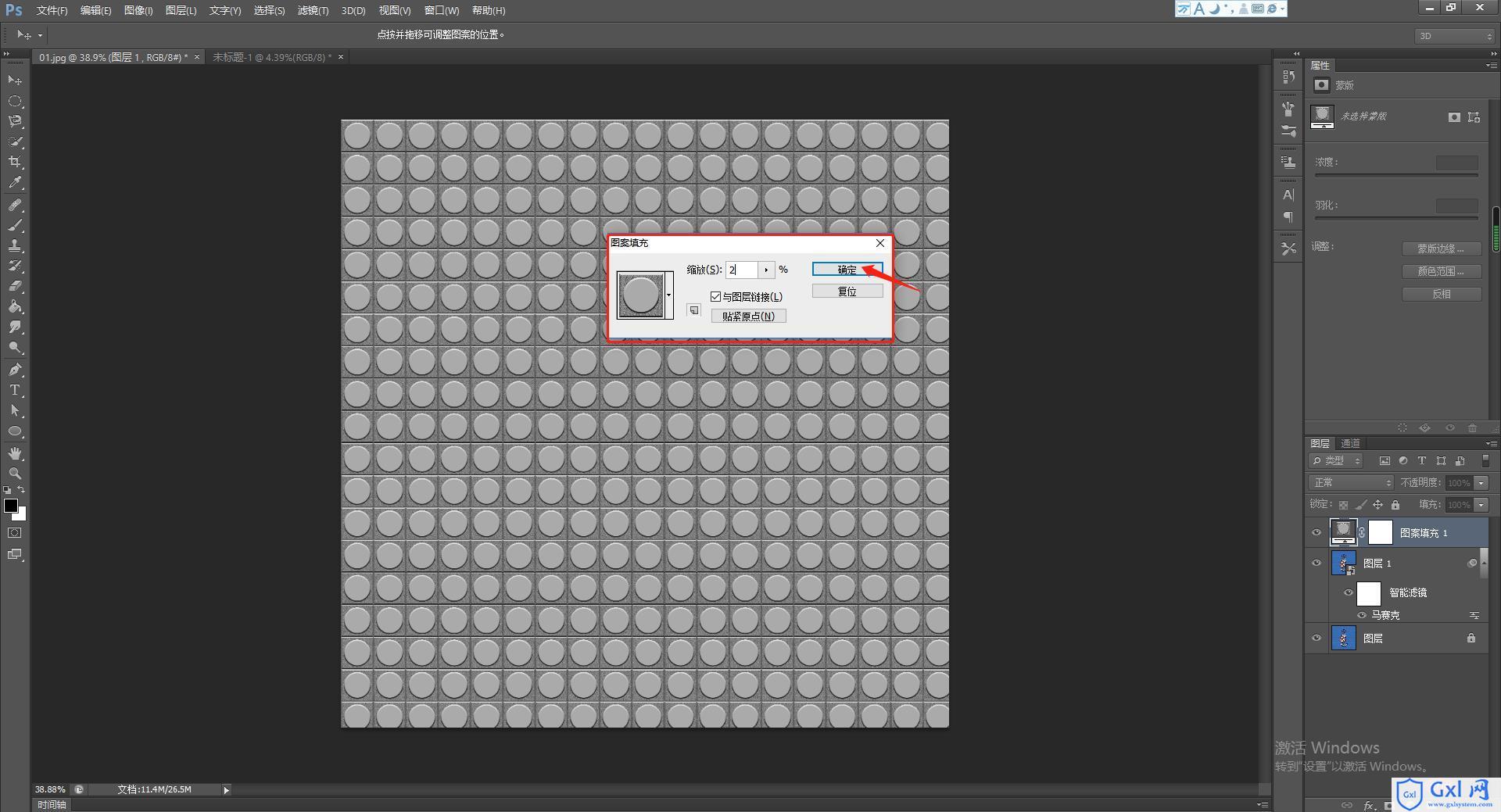1501x812 pixels.
Task: Toggle lock position
Action: coord(1378,505)
